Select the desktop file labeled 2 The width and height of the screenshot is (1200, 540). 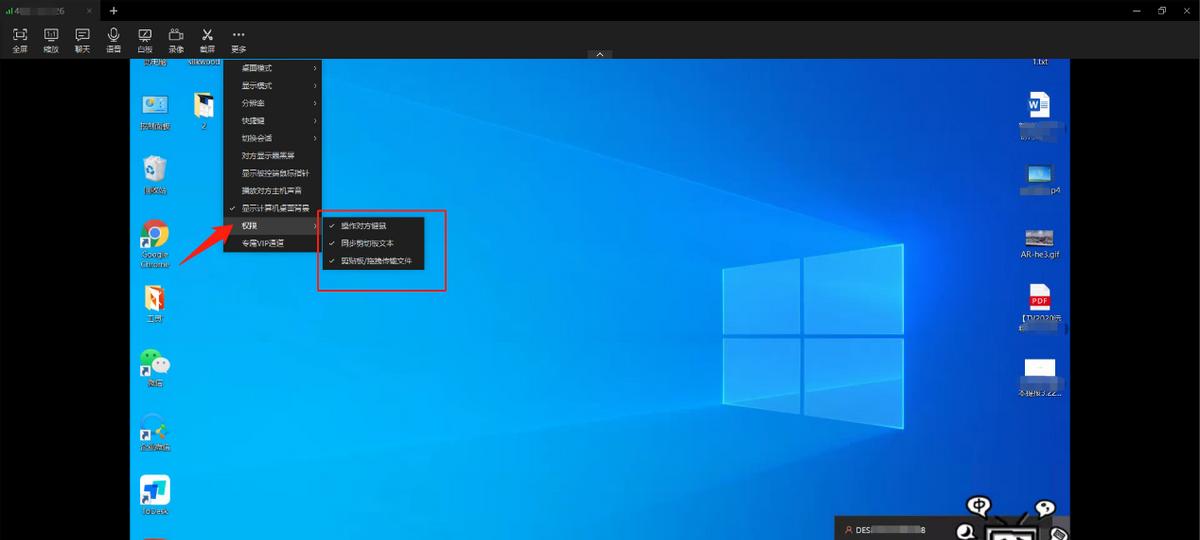click(x=204, y=111)
